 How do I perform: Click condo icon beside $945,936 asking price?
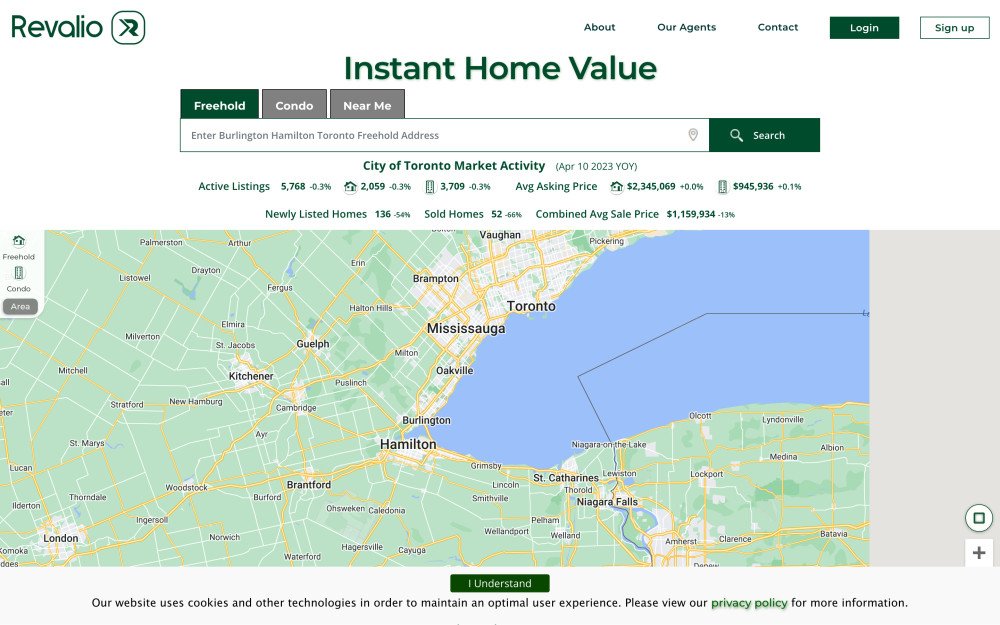pos(722,187)
